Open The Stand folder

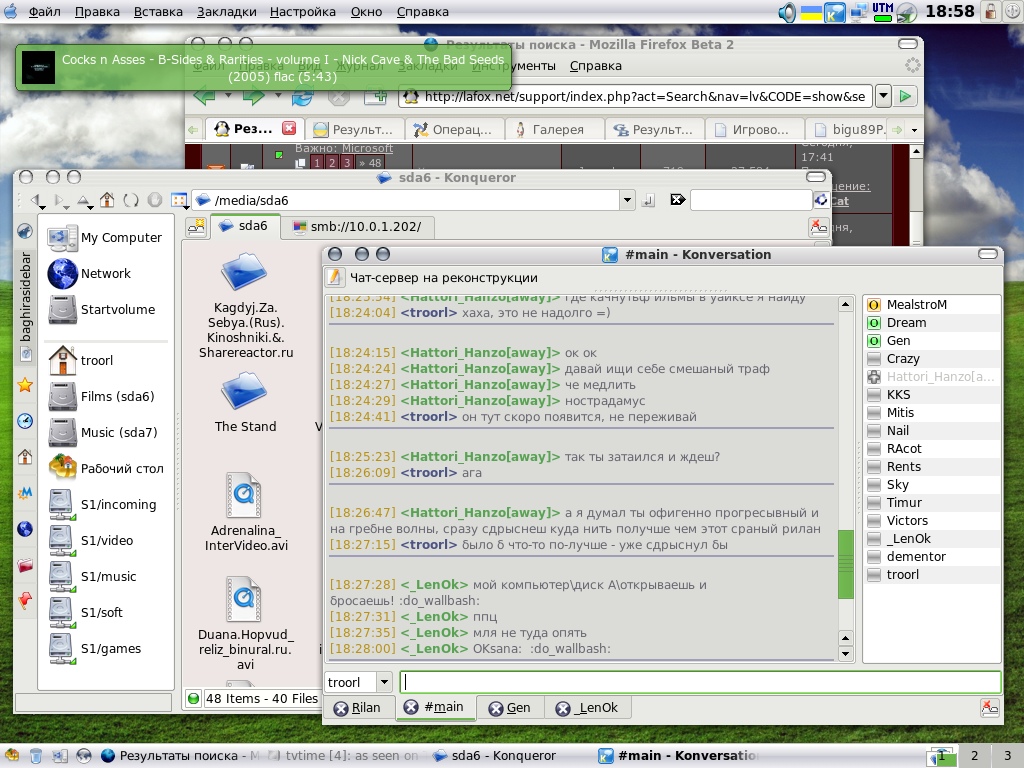(246, 402)
